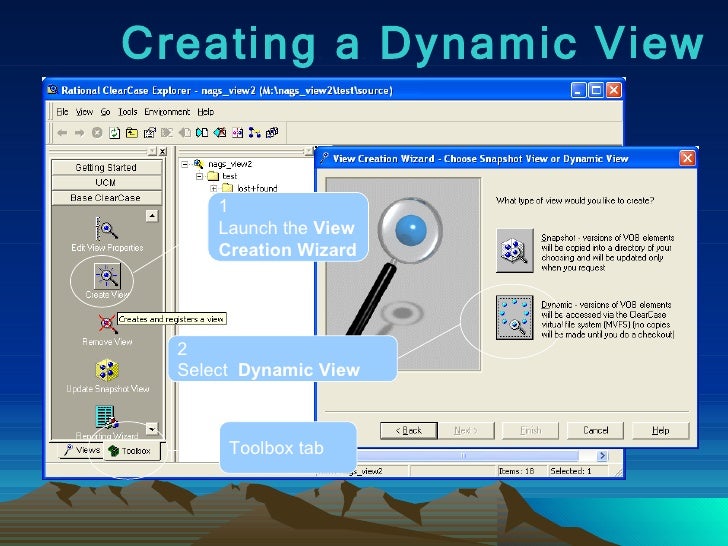The width and height of the screenshot is (728, 546).
Task: Open the Help menu
Action: [x=205, y=112]
